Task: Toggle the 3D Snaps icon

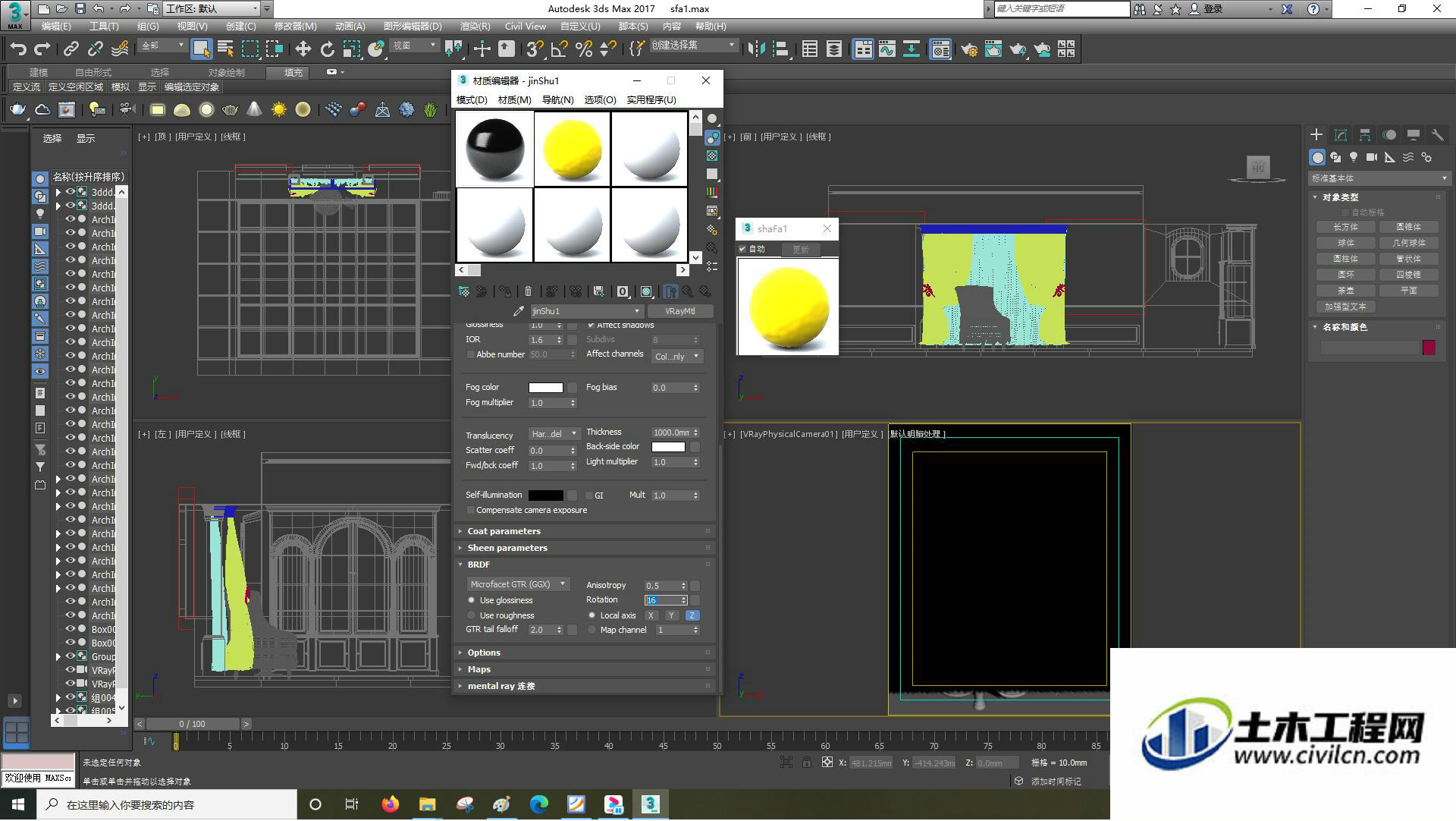Action: click(535, 49)
